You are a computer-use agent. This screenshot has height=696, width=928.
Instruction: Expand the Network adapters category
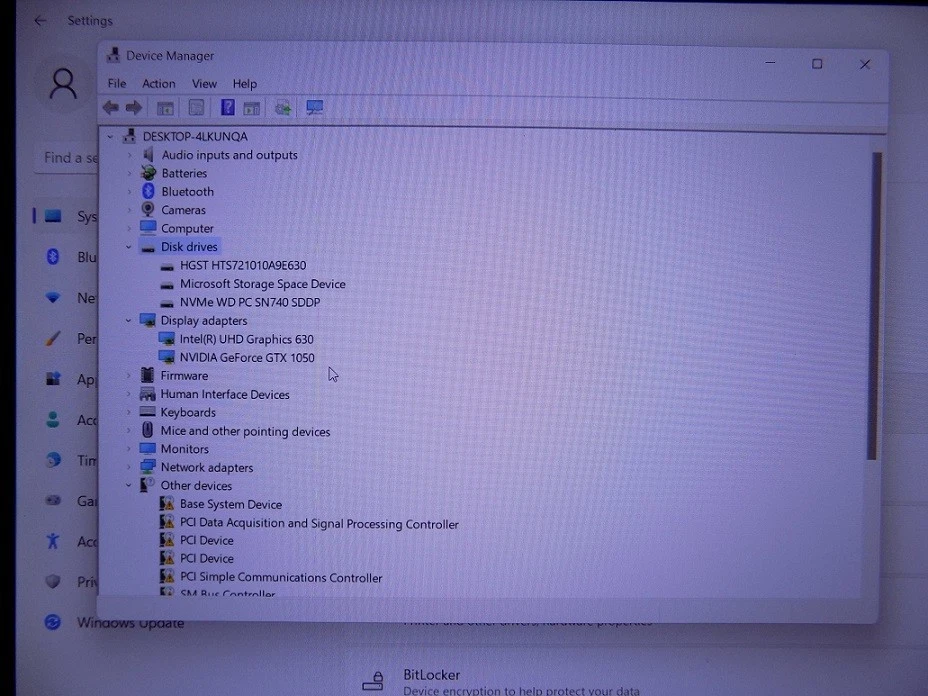pos(129,467)
